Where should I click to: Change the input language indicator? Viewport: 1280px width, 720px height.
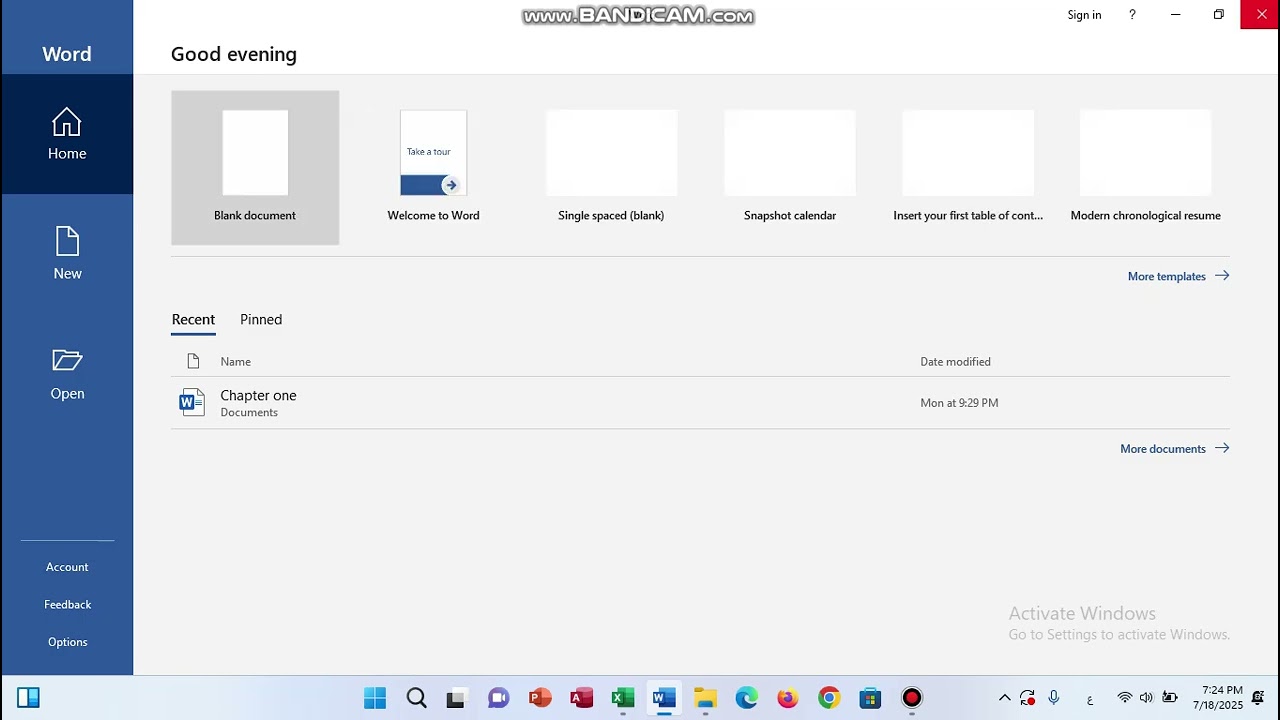point(1090,699)
